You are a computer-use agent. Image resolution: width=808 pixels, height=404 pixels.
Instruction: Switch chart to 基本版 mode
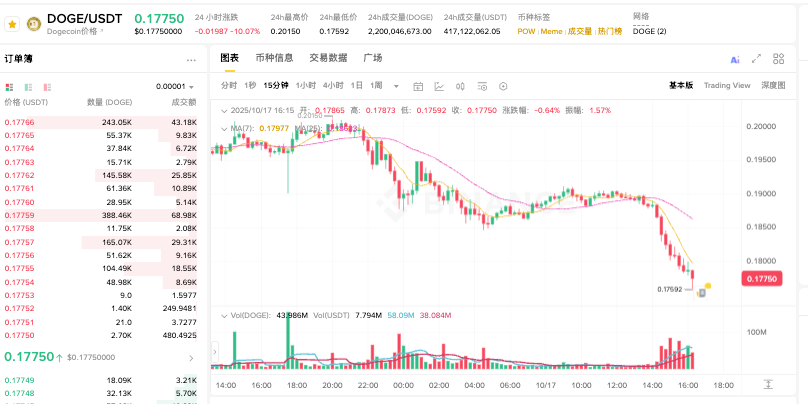click(x=681, y=86)
